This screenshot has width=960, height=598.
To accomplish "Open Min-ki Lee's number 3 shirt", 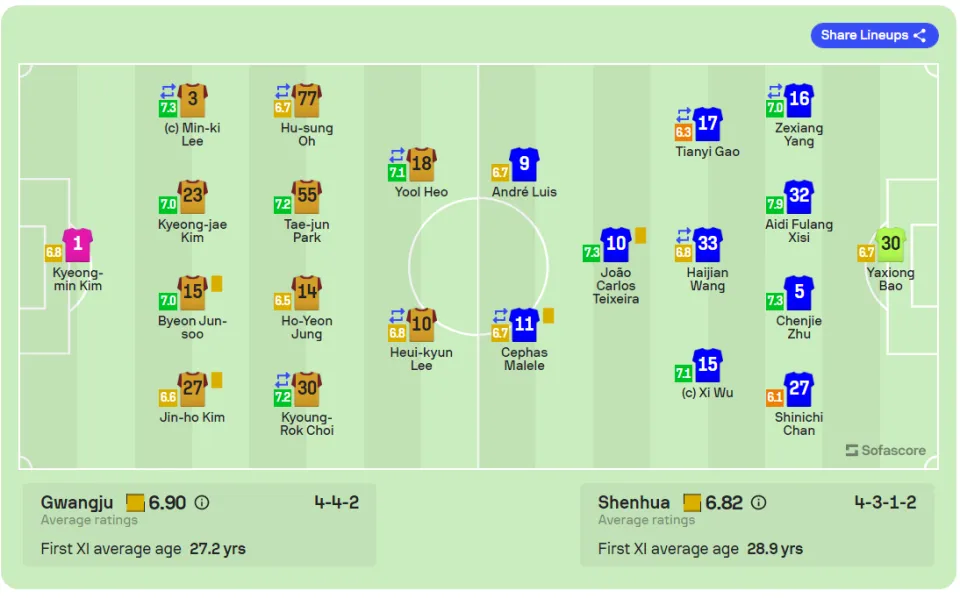I will click(192, 100).
